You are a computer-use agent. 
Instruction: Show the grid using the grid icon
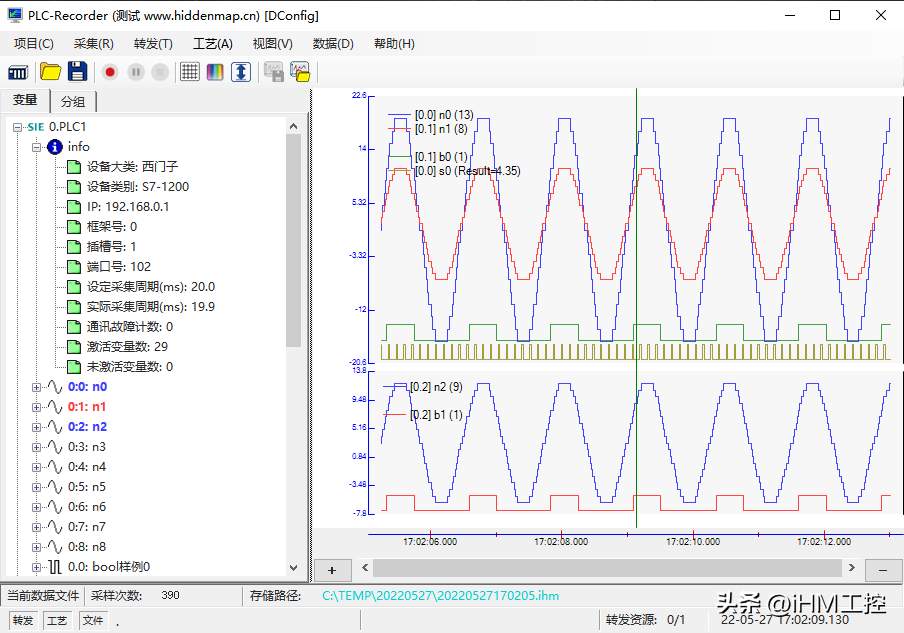click(189, 72)
